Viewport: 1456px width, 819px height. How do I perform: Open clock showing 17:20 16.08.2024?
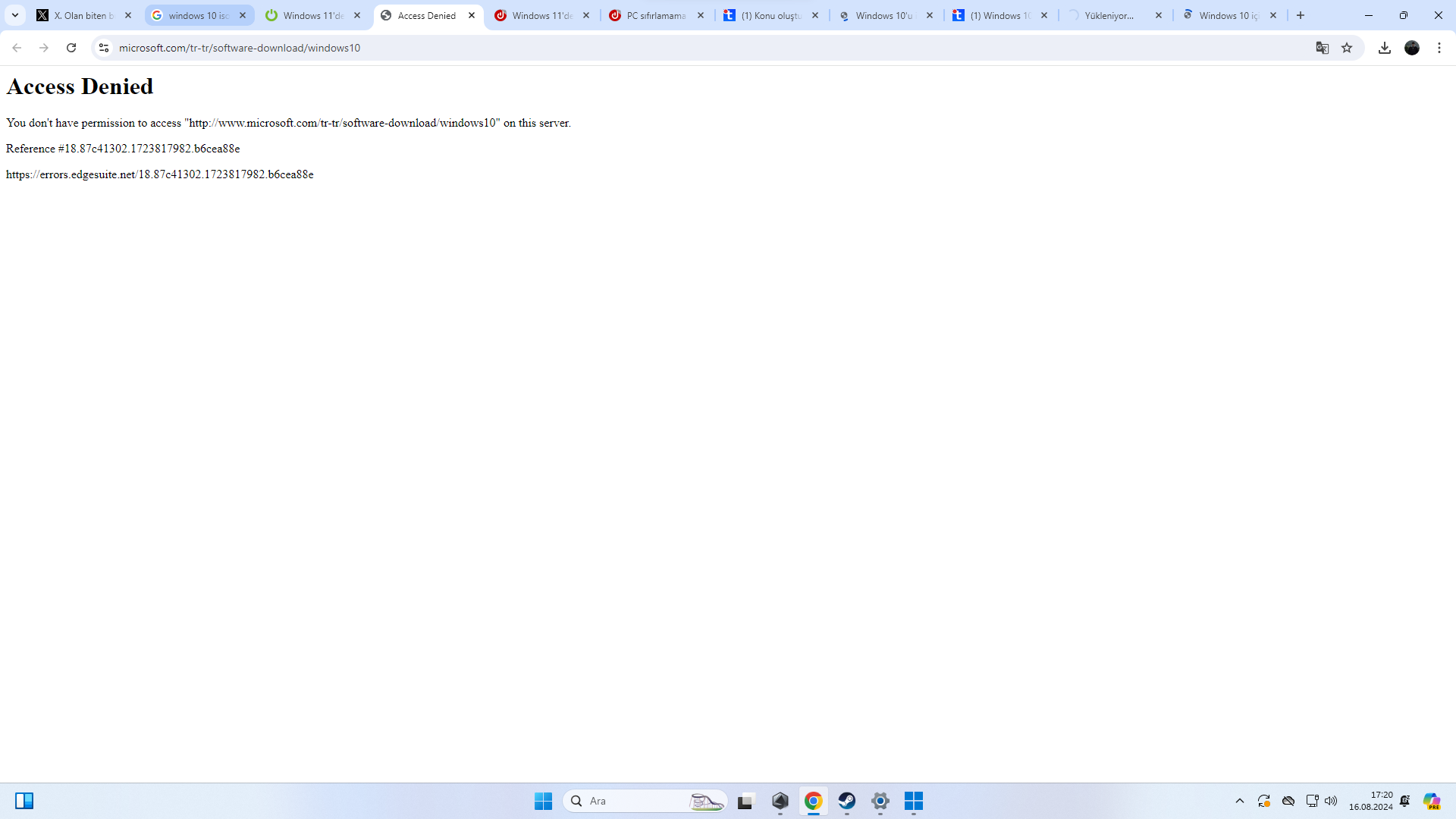tap(1370, 801)
